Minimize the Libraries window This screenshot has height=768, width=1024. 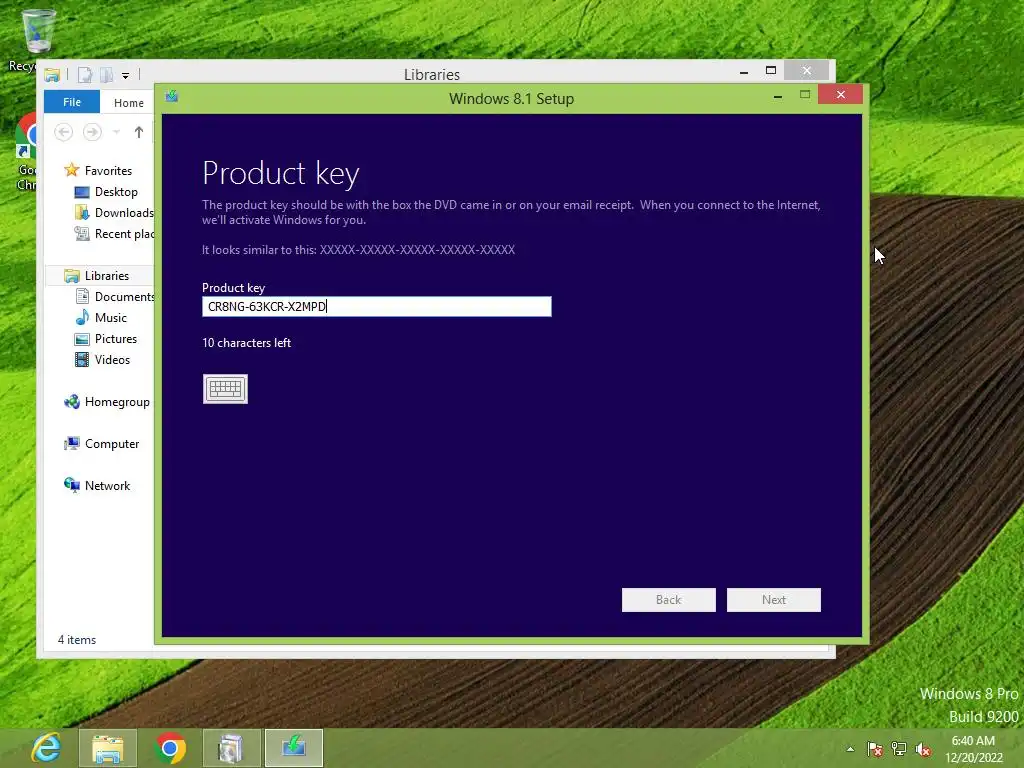(744, 71)
